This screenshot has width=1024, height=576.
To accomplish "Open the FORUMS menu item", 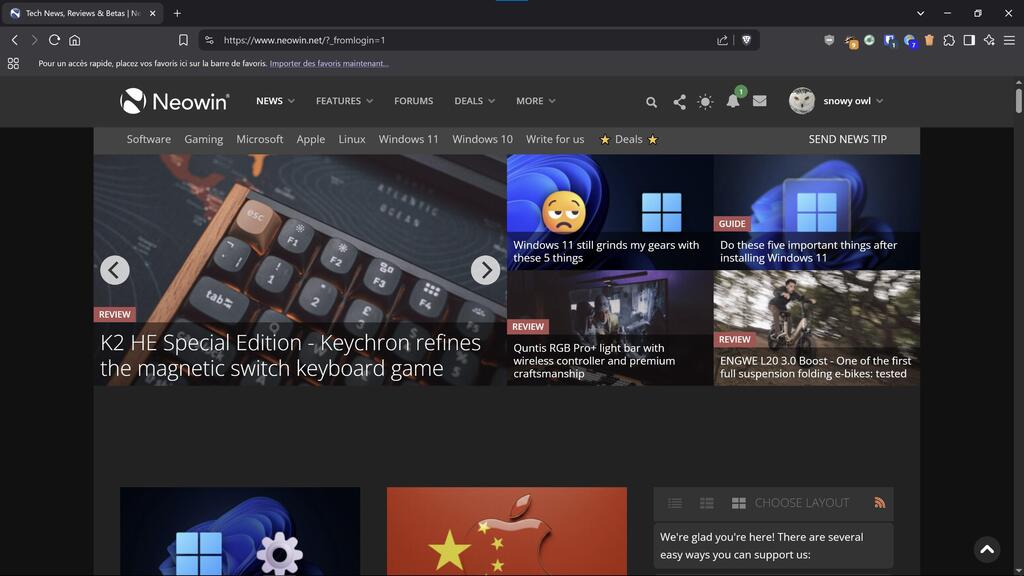I will pyautogui.click(x=413, y=101).
